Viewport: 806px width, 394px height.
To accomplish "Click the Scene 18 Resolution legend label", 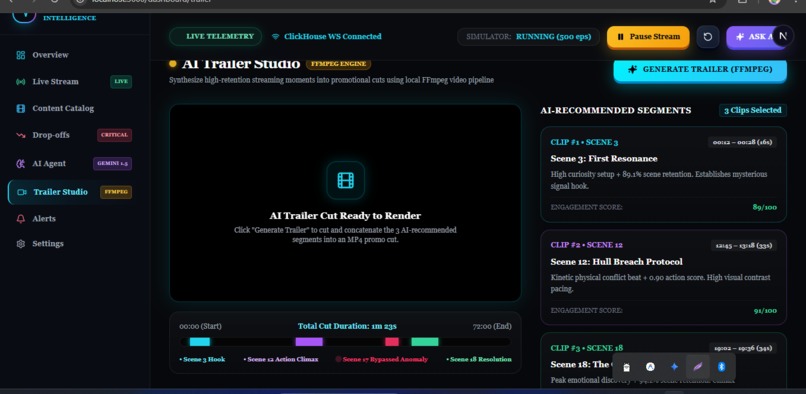I will [479, 360].
